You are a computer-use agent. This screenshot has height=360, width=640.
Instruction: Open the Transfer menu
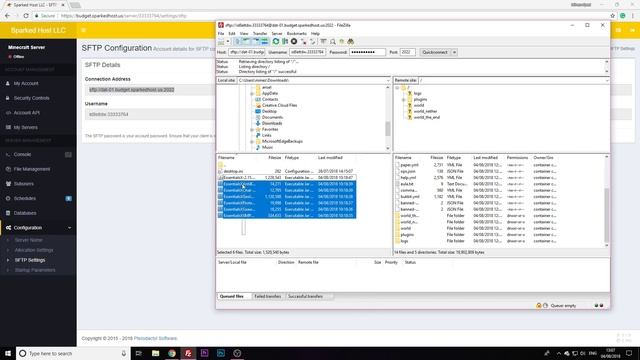pyautogui.click(x=260, y=33)
